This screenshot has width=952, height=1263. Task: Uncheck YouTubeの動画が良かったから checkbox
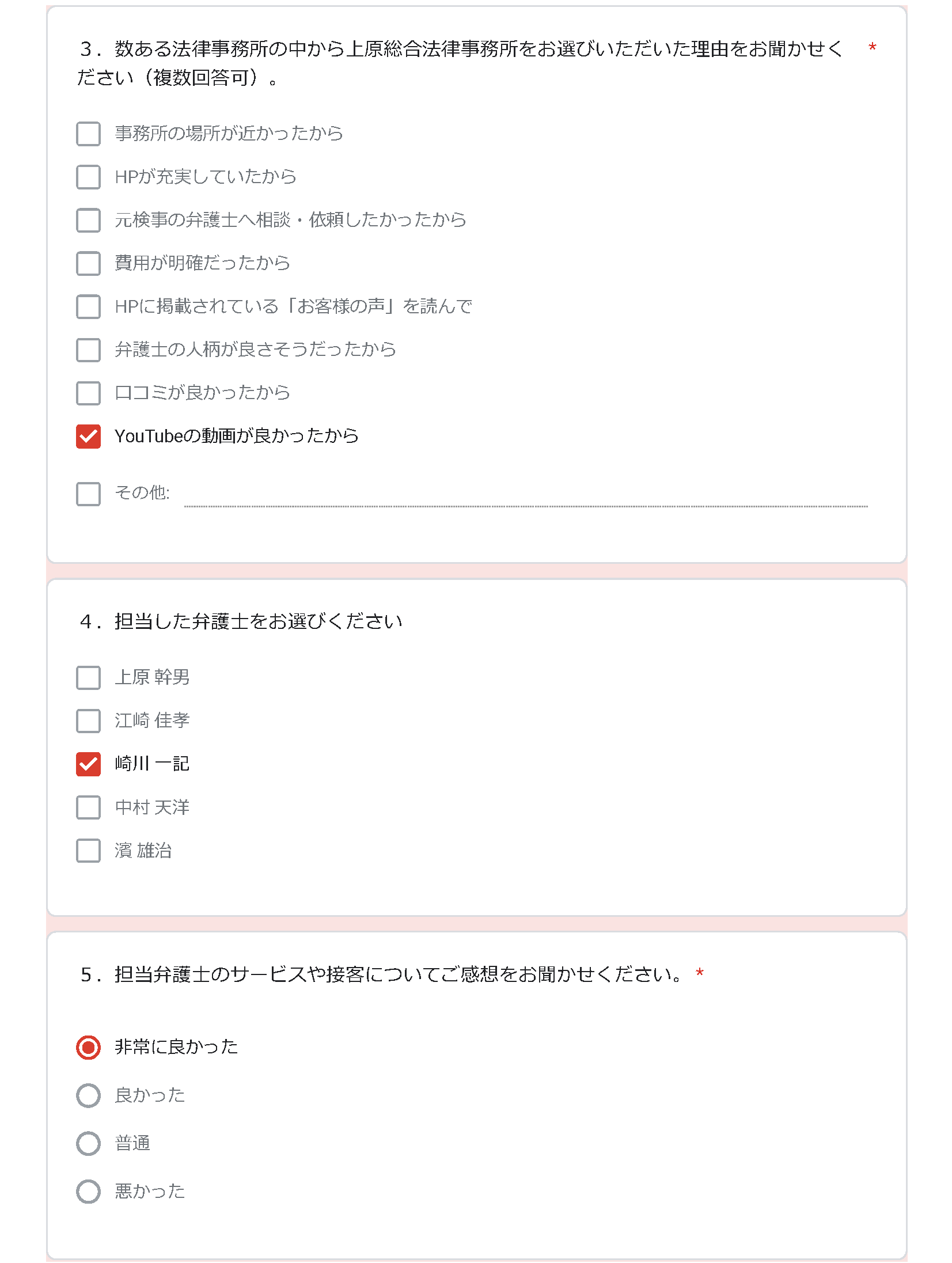coord(88,436)
